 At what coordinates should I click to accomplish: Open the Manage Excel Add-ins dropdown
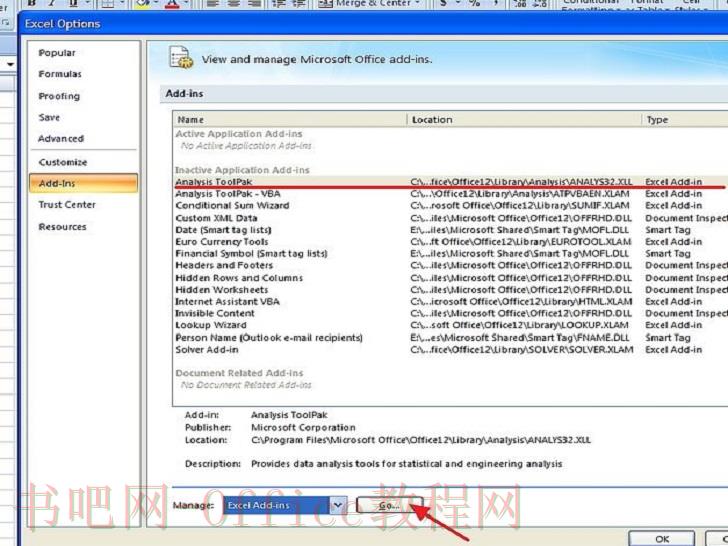pyautogui.click(x=338, y=505)
